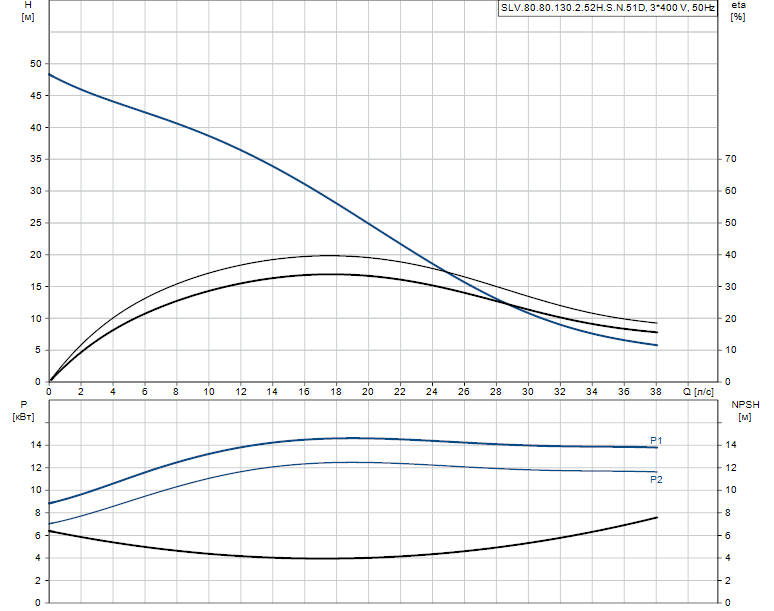Viewport: 774px width, 611px height.
Task: Click the 70 tick on eta axis
Action: [x=731, y=159]
